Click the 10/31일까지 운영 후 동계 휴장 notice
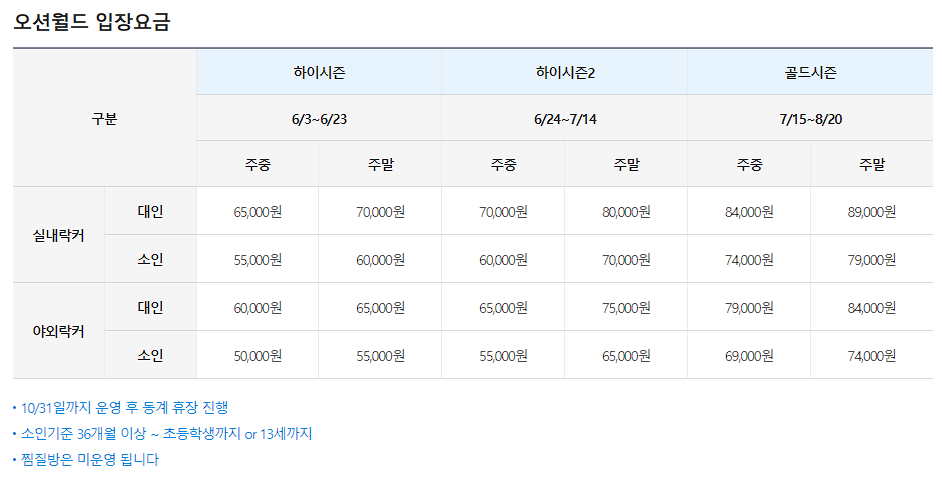The width and height of the screenshot is (942, 482). click(124, 407)
